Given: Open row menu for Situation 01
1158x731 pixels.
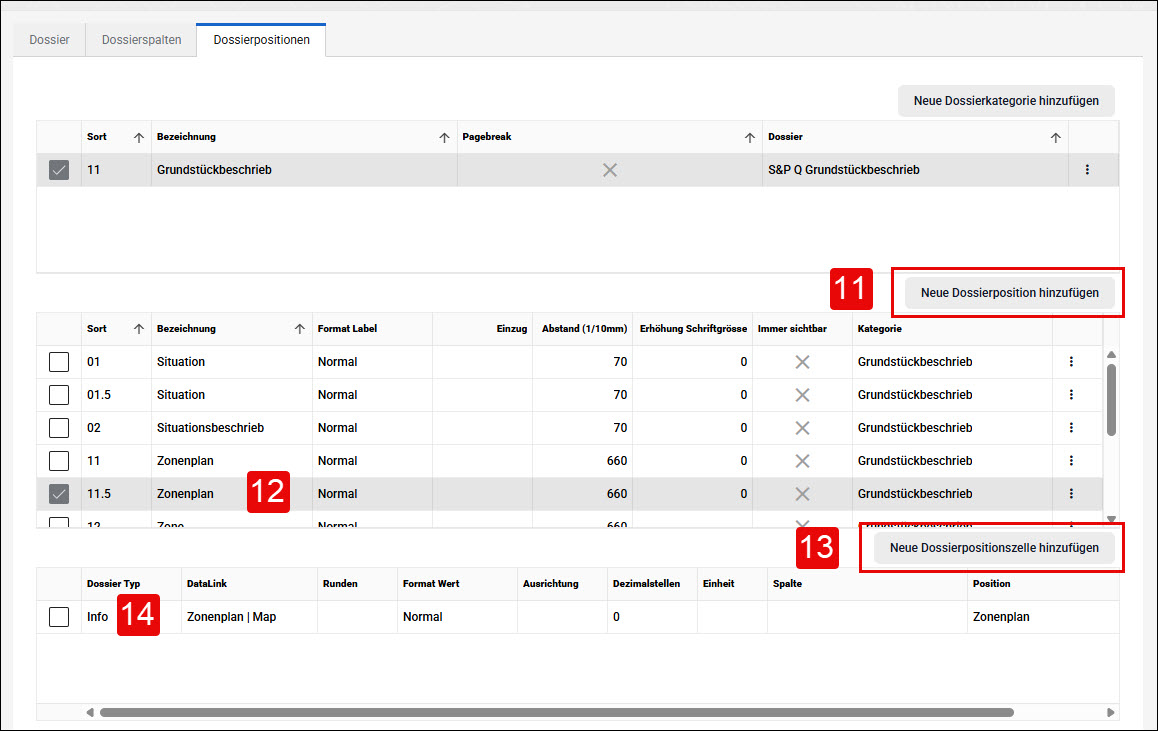Looking at the screenshot, I should [1071, 362].
